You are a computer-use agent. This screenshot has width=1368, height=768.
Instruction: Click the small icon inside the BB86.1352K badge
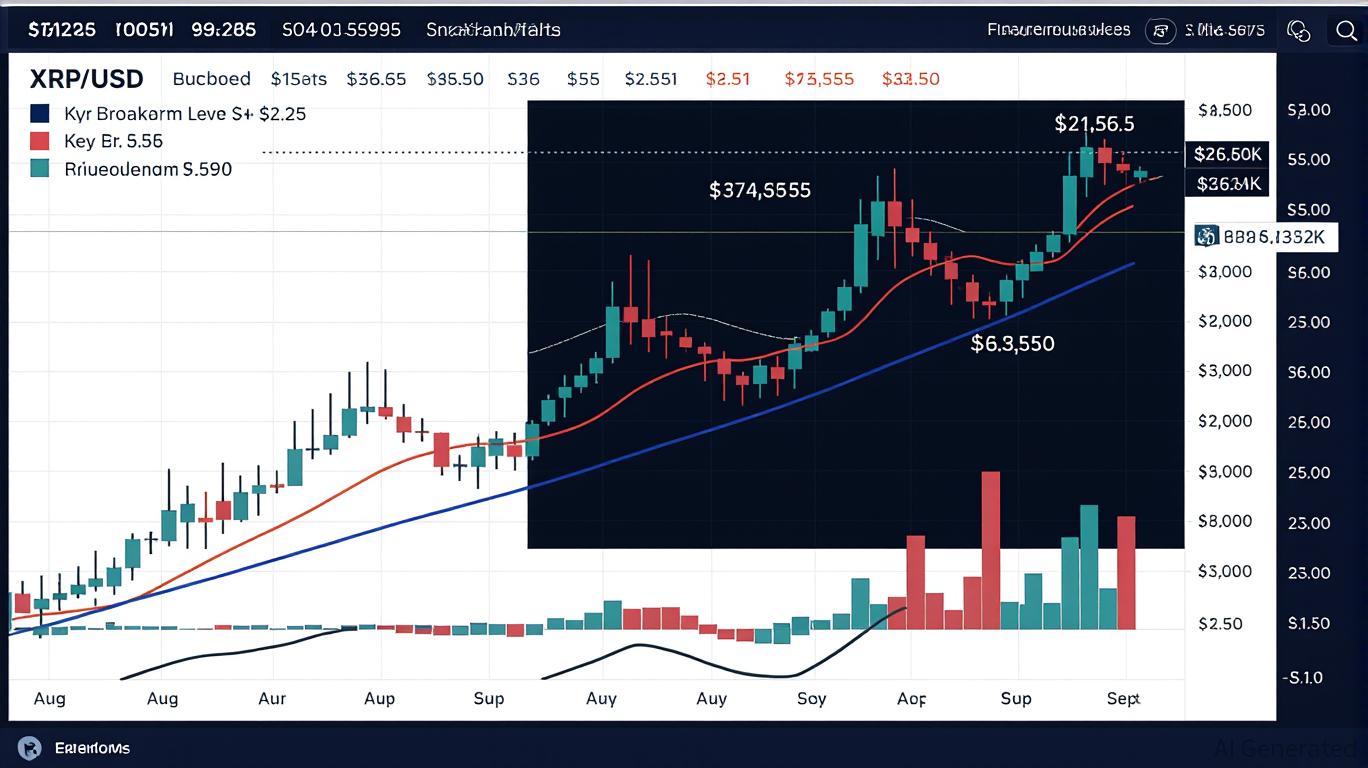pyautogui.click(x=1206, y=236)
